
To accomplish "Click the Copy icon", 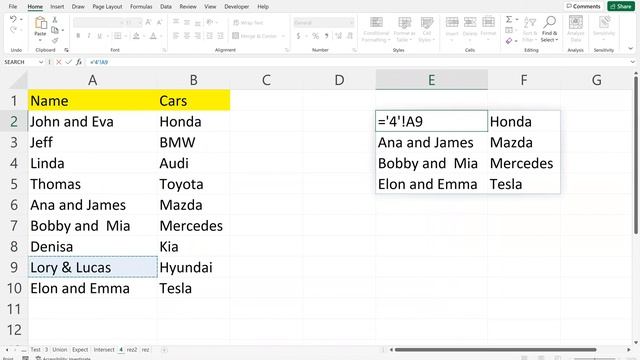I will tap(55, 30).
